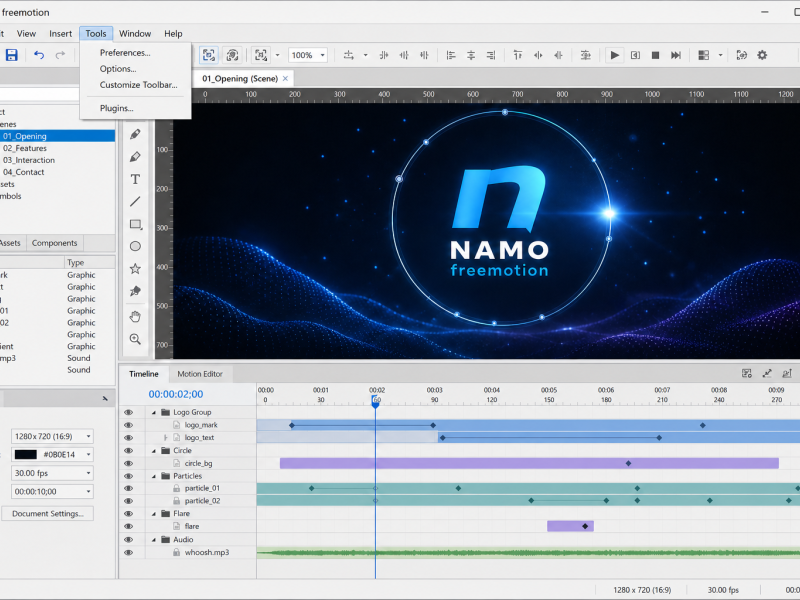Select the Line tool

tap(135, 202)
